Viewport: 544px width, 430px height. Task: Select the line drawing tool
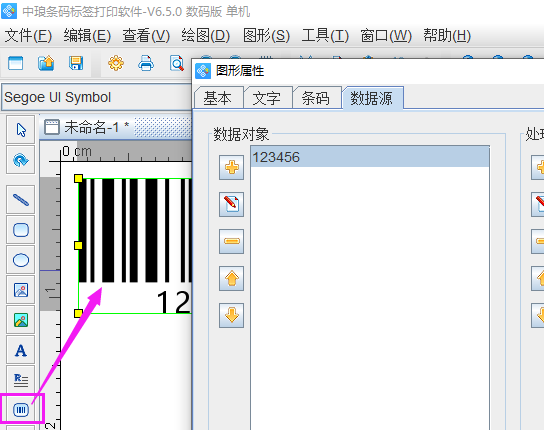[x=21, y=200]
